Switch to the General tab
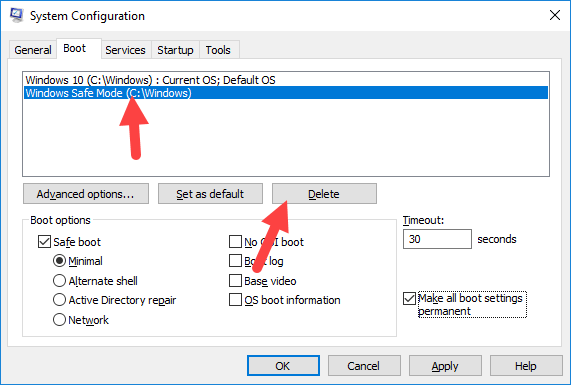The height and width of the screenshot is (385, 571). (32, 50)
